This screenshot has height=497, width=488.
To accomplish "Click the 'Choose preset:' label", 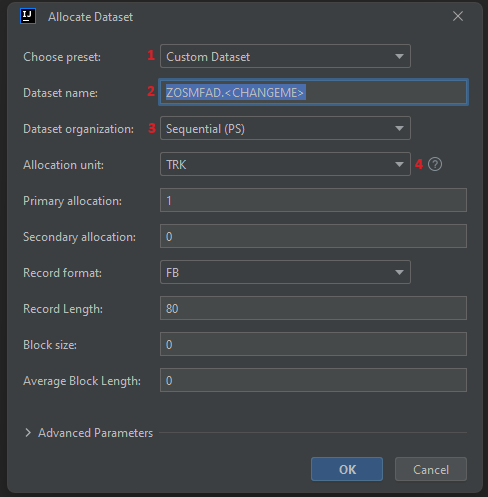I will 62,57.
